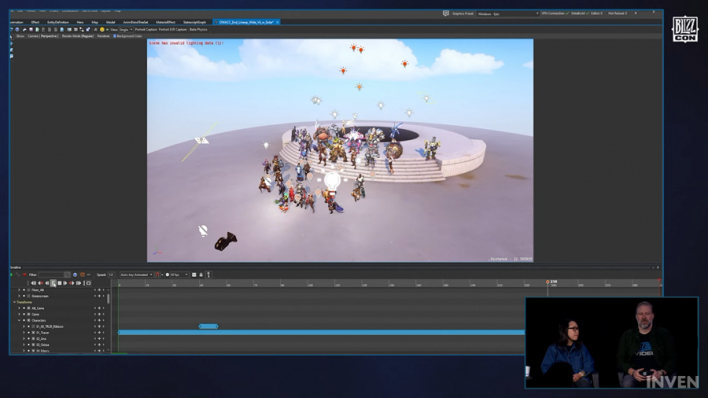Switch to the EntityDefinition tab
Image resolution: width=708 pixels, height=398 pixels.
[58, 22]
